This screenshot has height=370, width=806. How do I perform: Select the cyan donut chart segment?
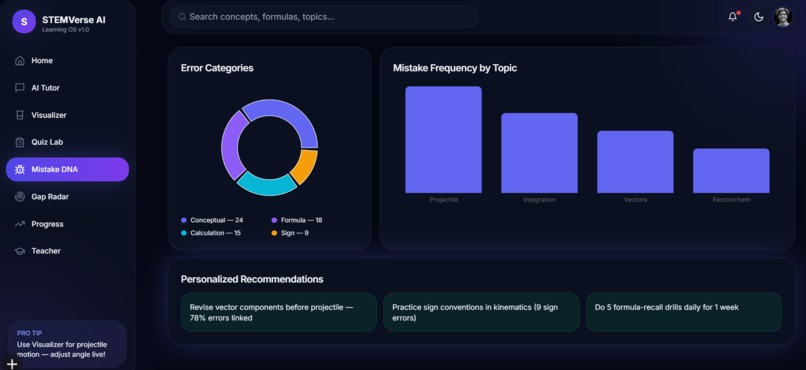click(266, 185)
